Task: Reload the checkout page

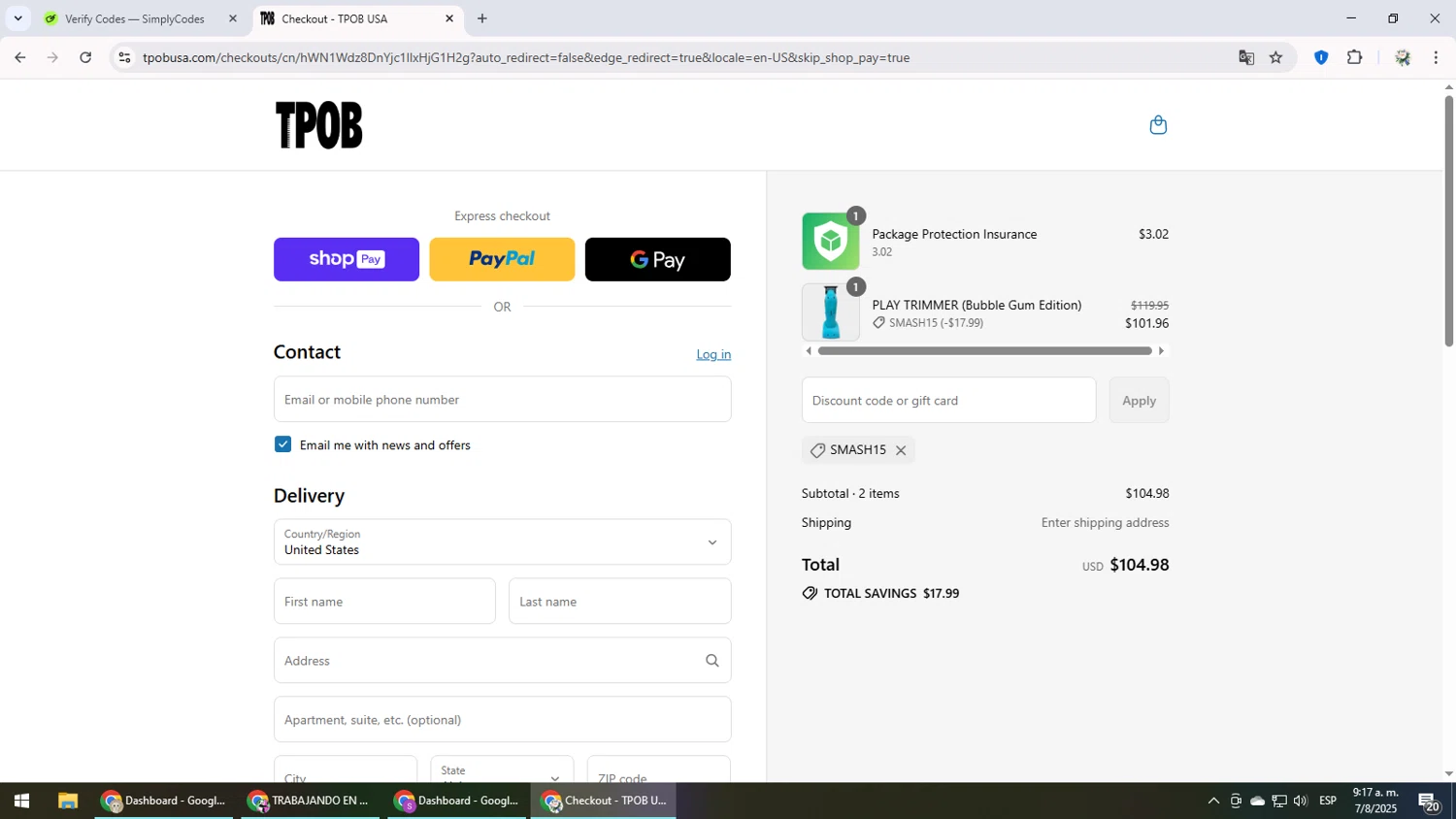Action: pos(85,57)
